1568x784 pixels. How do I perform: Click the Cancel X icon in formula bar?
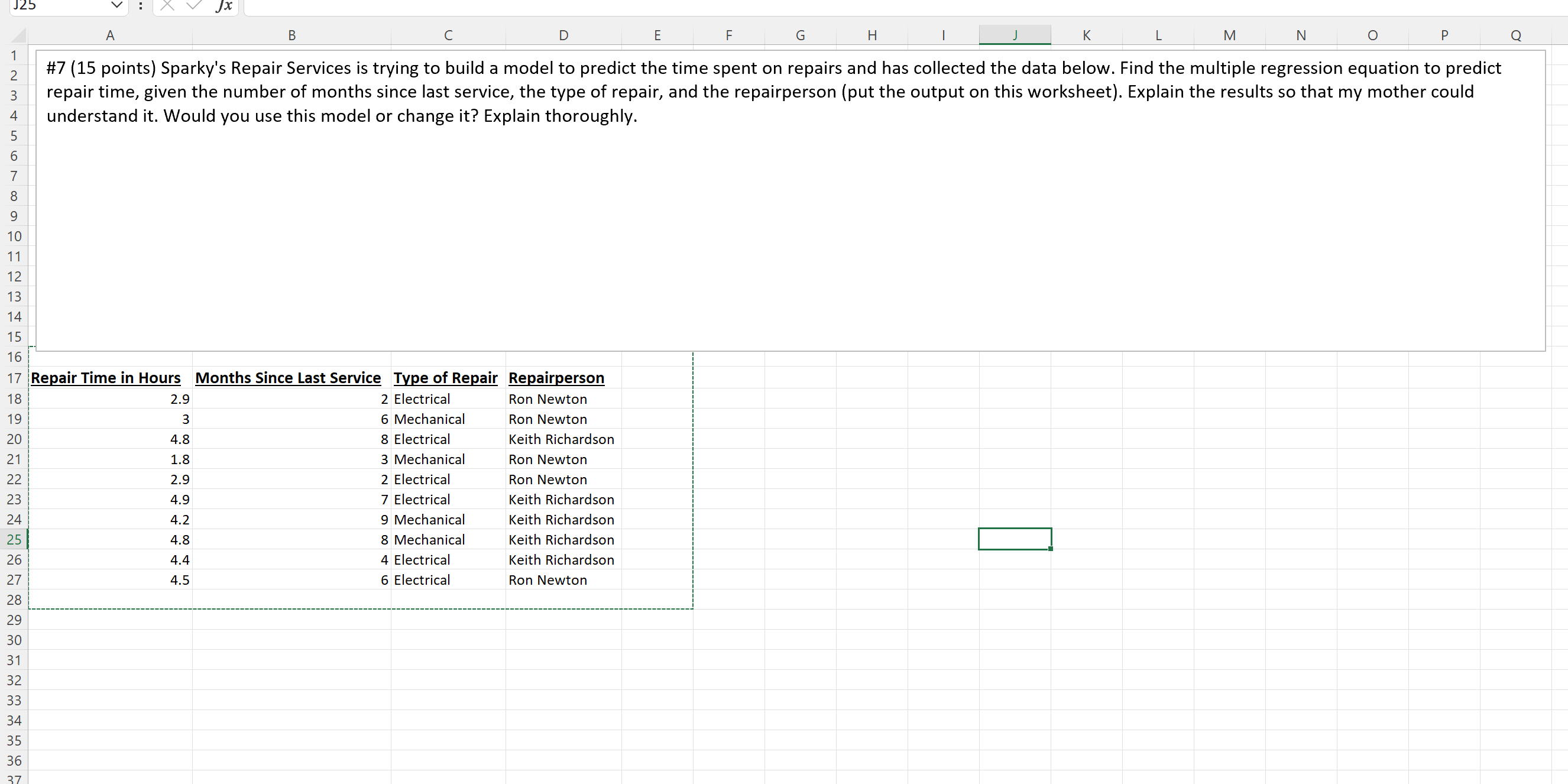167,5
